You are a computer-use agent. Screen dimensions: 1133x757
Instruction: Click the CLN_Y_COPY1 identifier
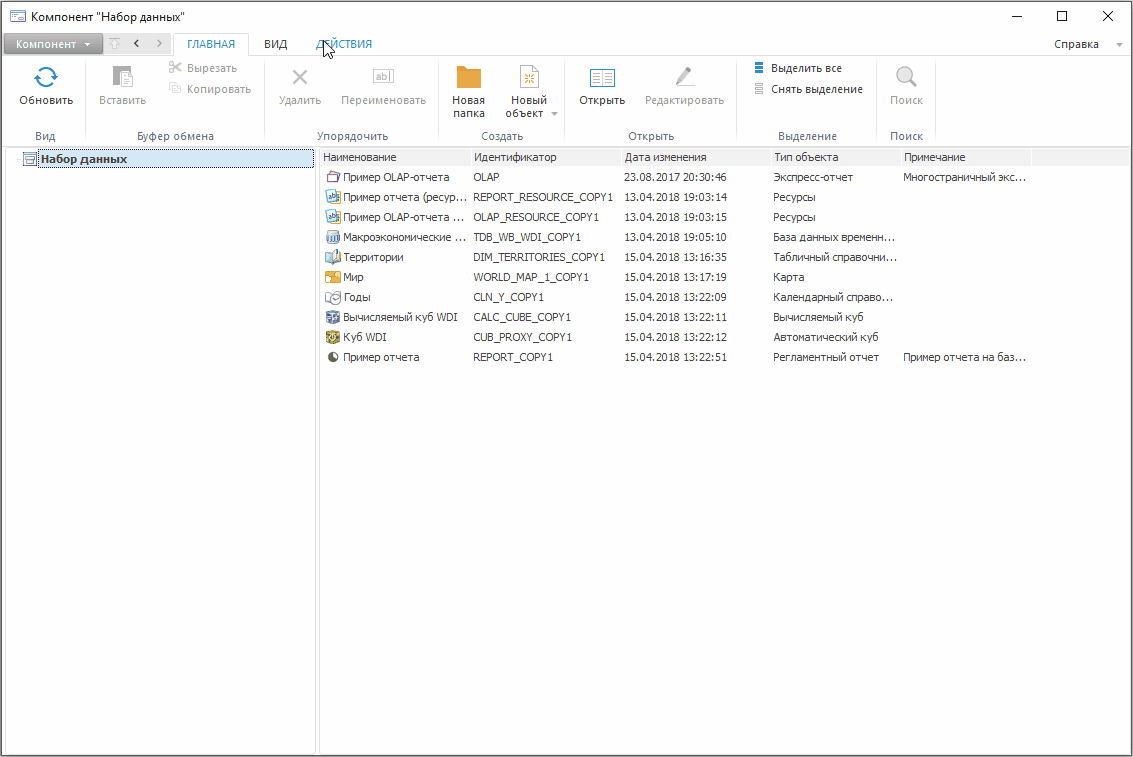point(509,297)
